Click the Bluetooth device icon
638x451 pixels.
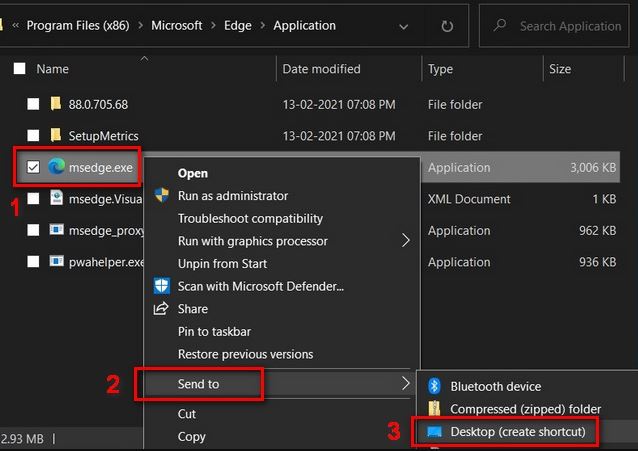434,385
